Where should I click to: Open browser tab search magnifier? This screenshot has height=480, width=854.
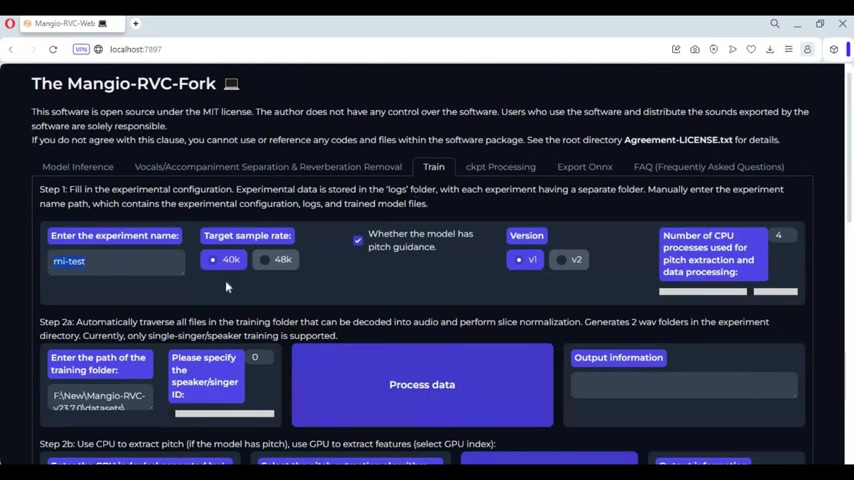774,23
